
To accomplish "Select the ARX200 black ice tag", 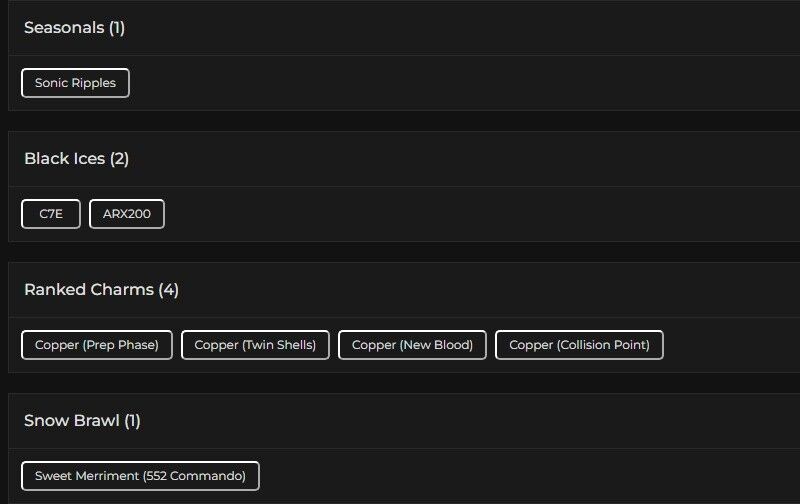I will point(127,214).
